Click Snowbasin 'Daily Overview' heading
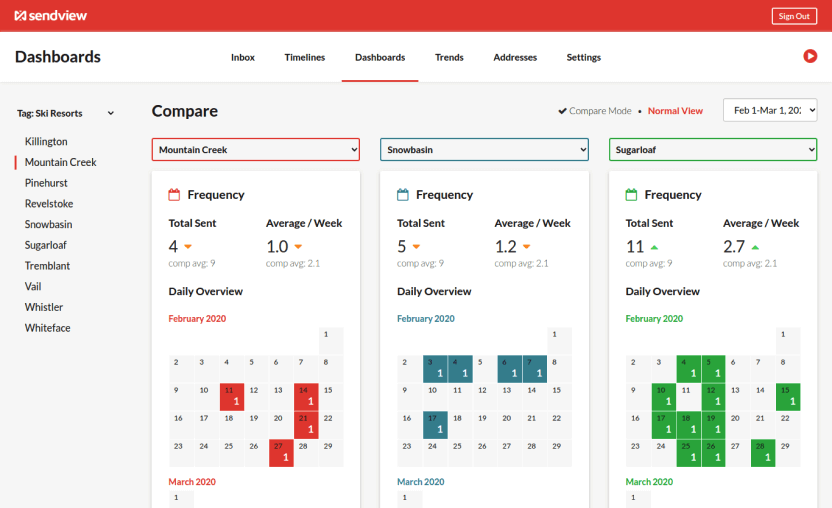 (434, 291)
